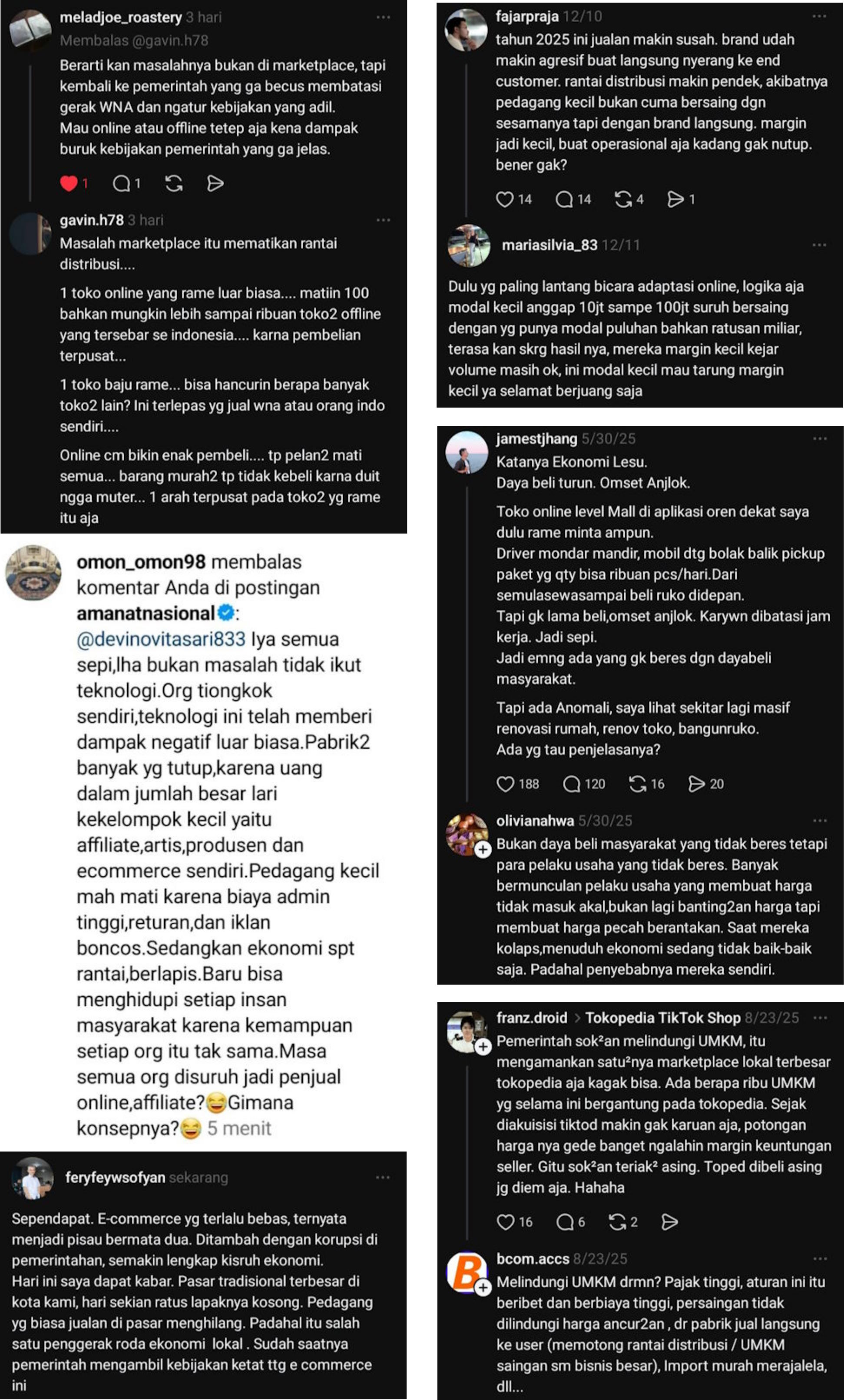Like fajarpraja's post about jualan makin susah

point(504,199)
